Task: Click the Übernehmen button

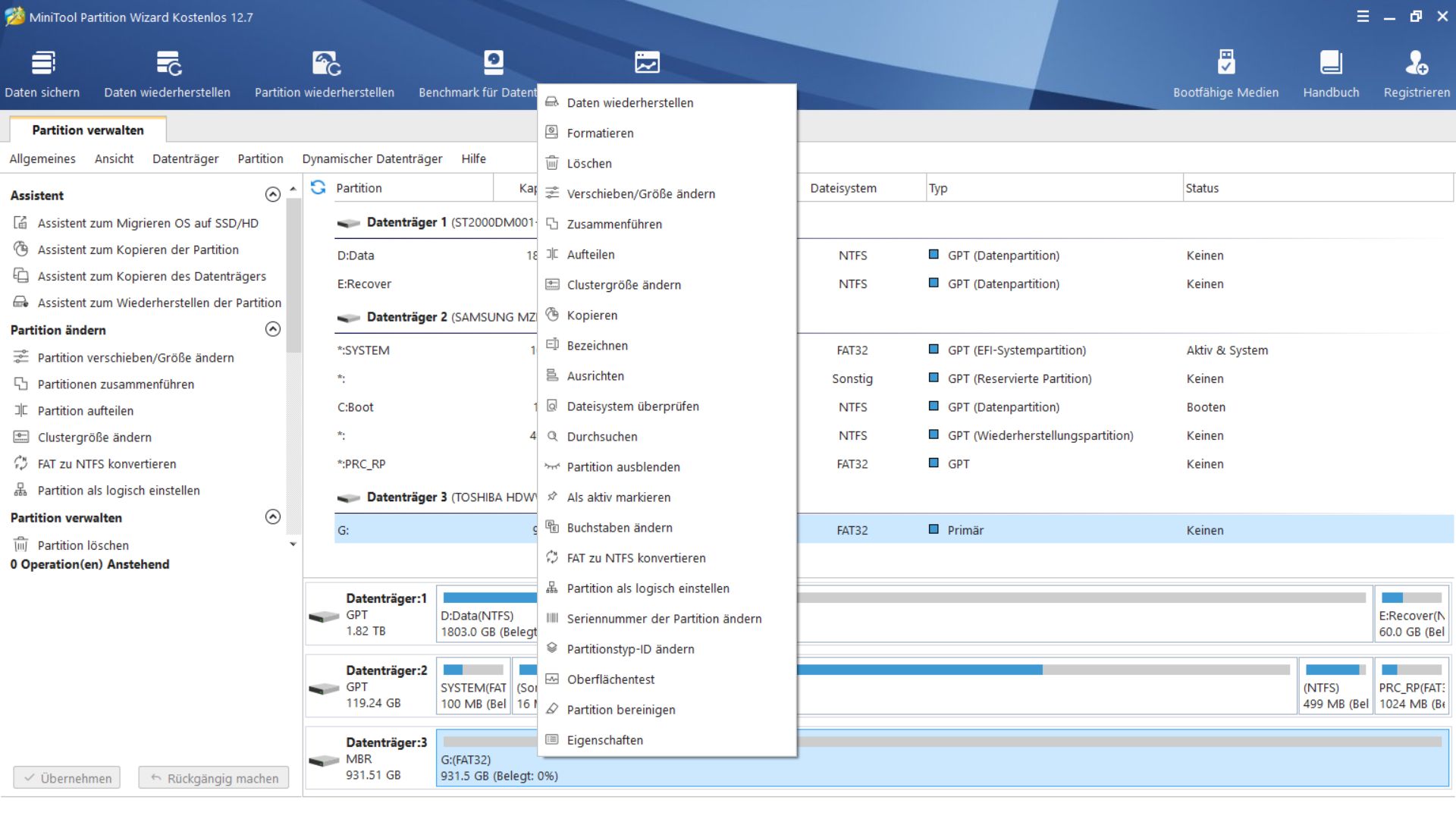Action: (67, 778)
